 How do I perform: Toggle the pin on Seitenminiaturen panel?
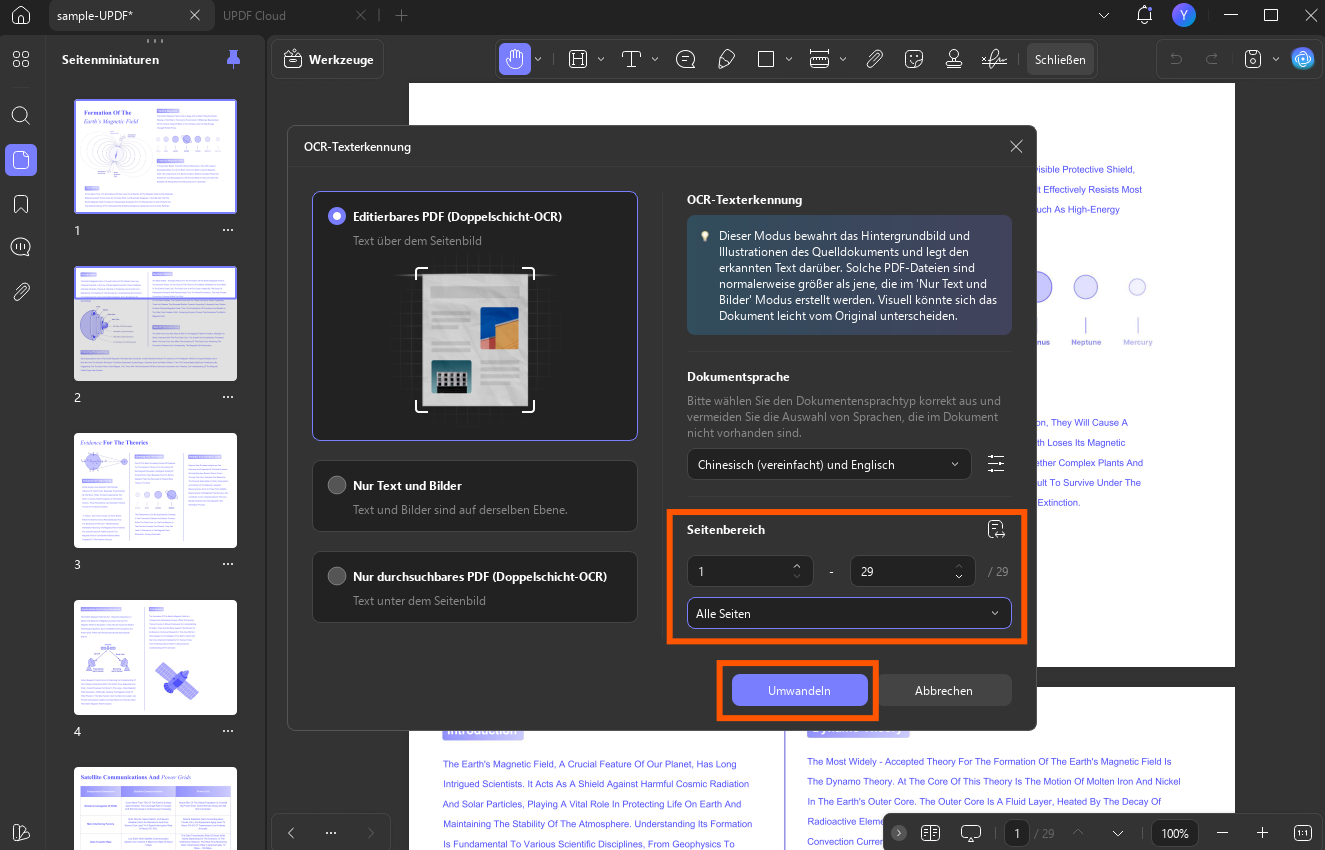234,59
